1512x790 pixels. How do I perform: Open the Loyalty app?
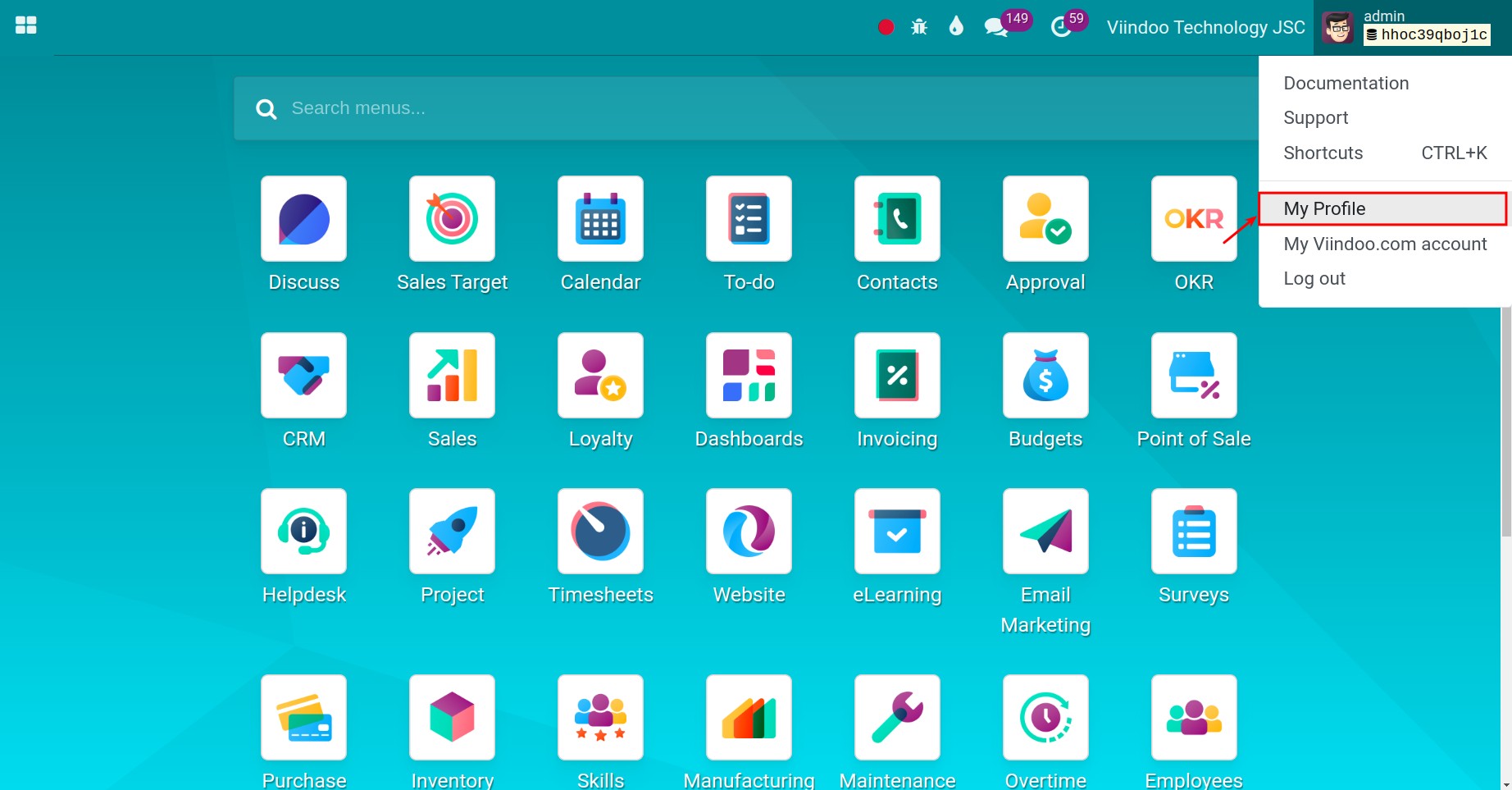click(600, 375)
